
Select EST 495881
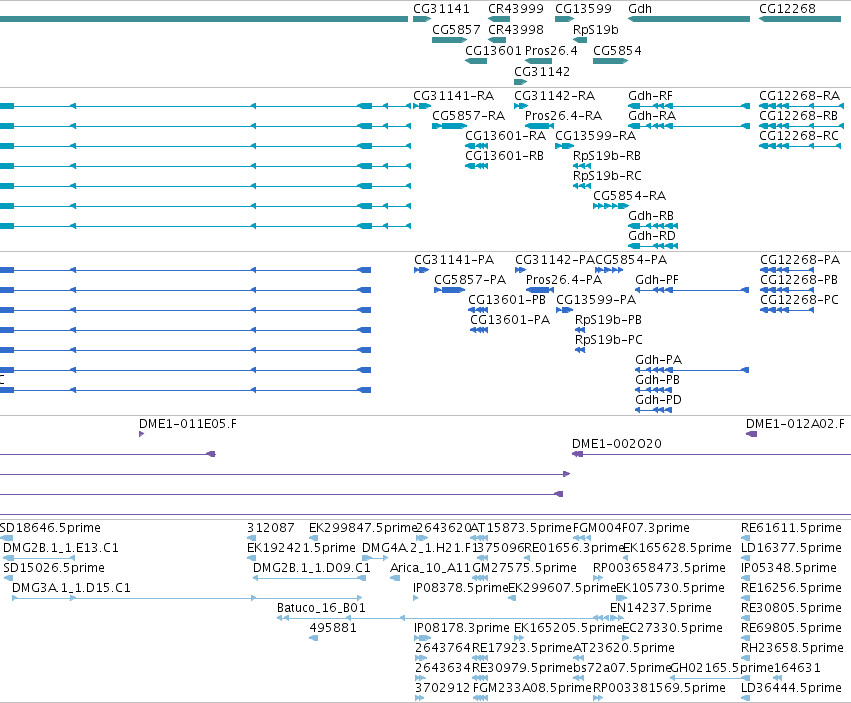click(x=333, y=628)
